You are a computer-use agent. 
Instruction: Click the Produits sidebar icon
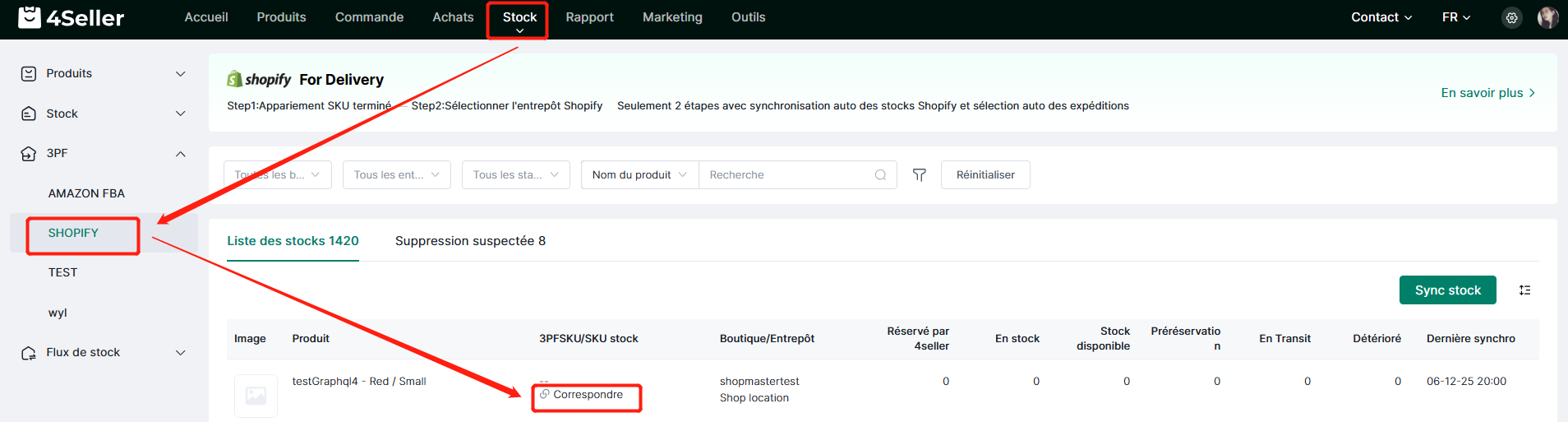(x=29, y=73)
